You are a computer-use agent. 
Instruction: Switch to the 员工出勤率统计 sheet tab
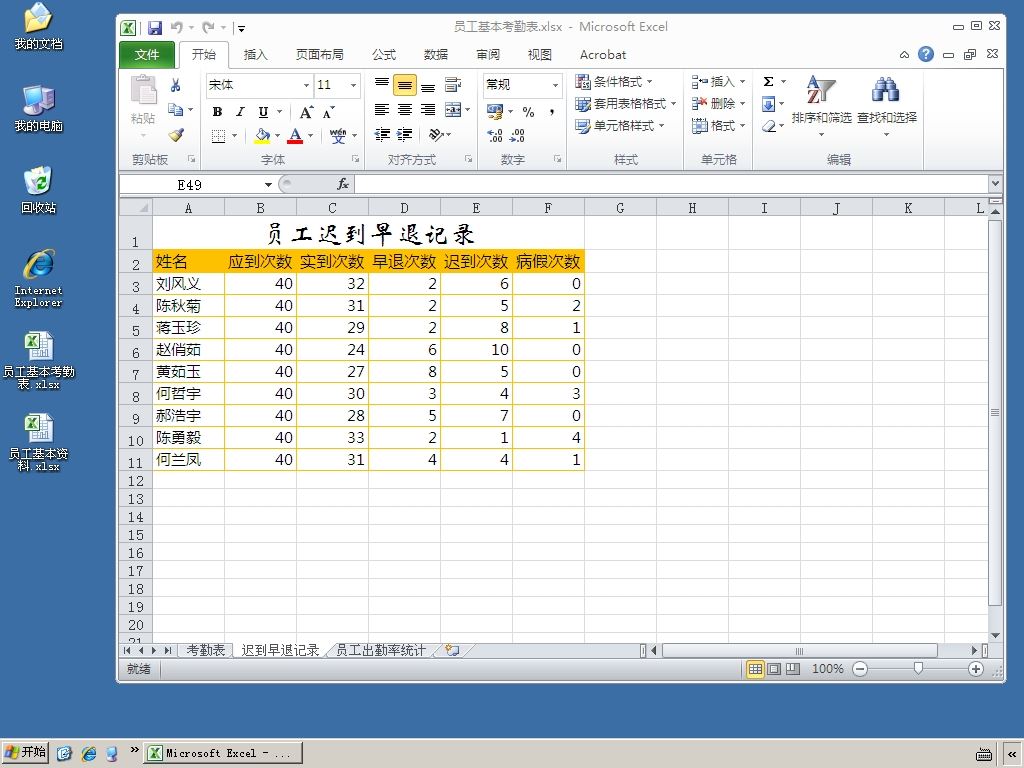(x=380, y=650)
